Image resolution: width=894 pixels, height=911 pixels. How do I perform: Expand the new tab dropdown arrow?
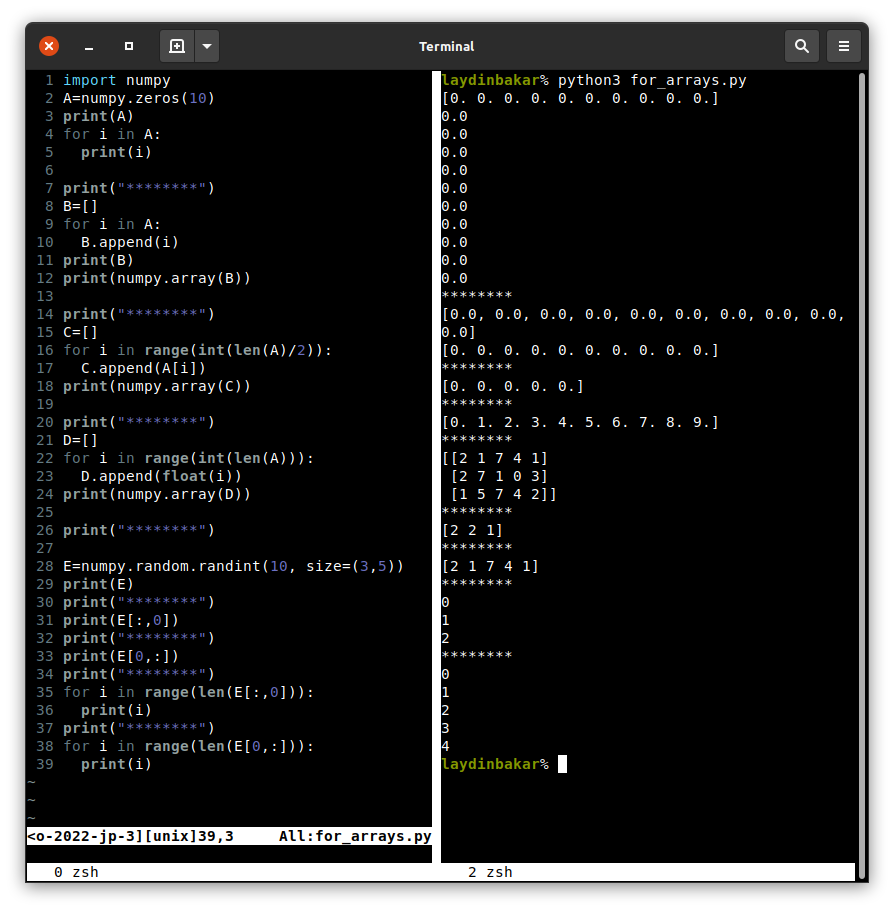206,46
